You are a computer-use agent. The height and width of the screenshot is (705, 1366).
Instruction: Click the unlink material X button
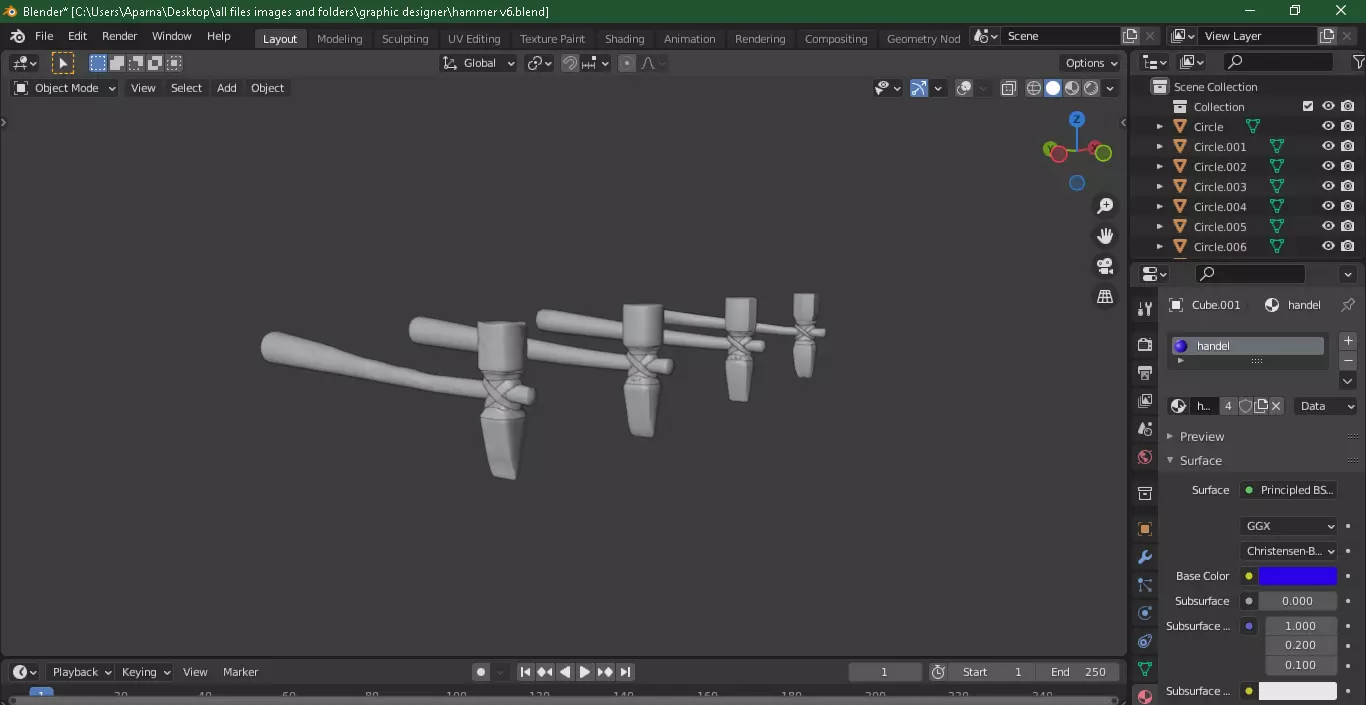[x=1276, y=406]
